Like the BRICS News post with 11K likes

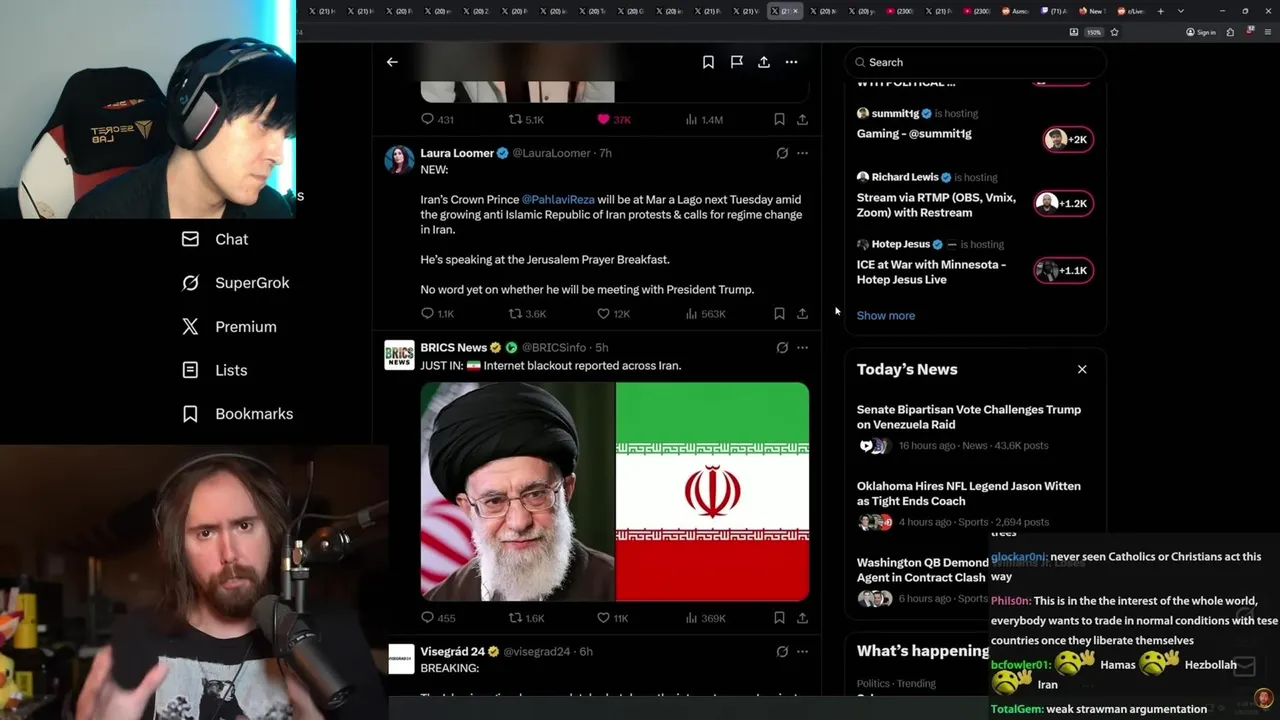612,618
